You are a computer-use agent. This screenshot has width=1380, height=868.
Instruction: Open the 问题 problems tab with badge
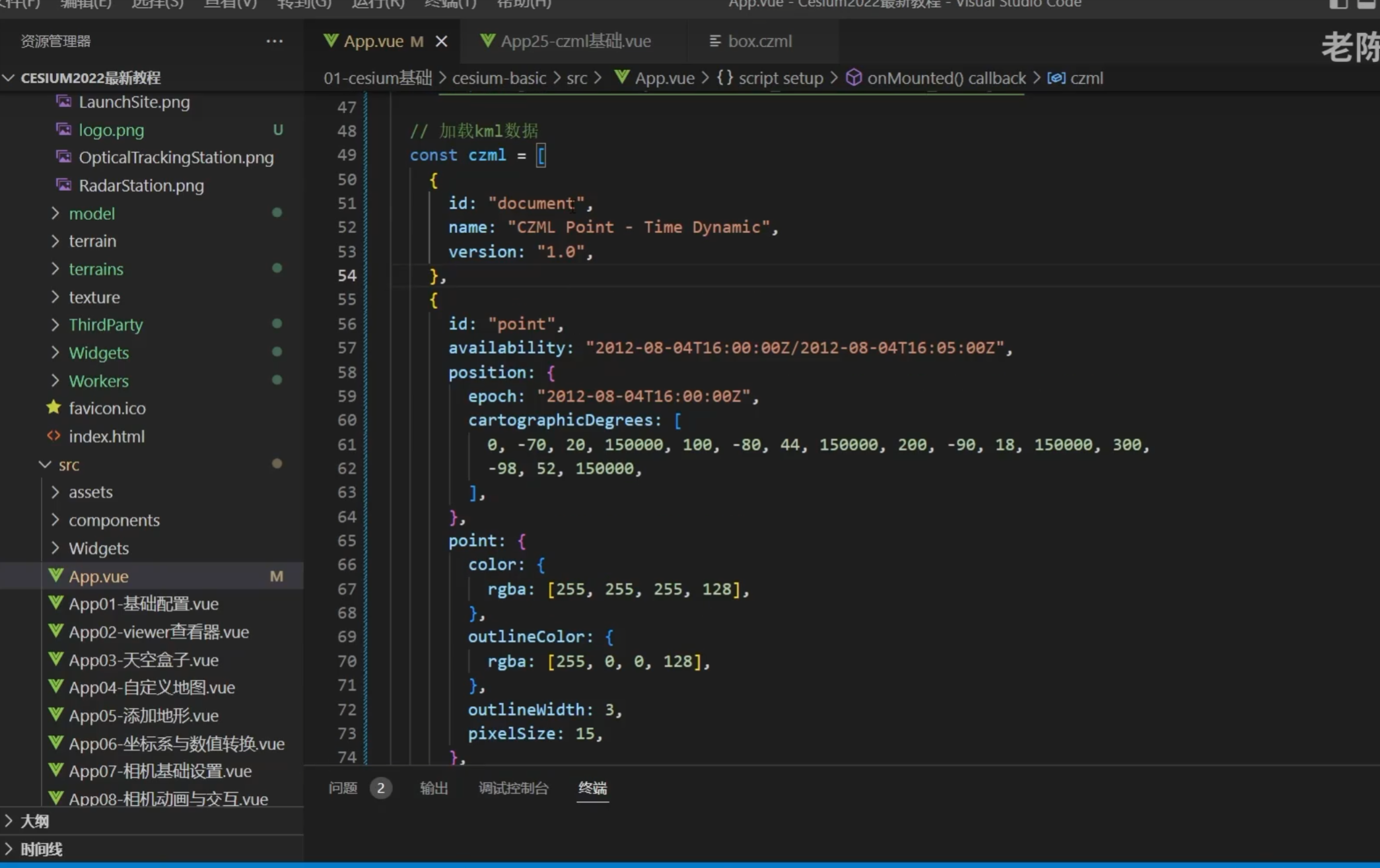click(343, 787)
